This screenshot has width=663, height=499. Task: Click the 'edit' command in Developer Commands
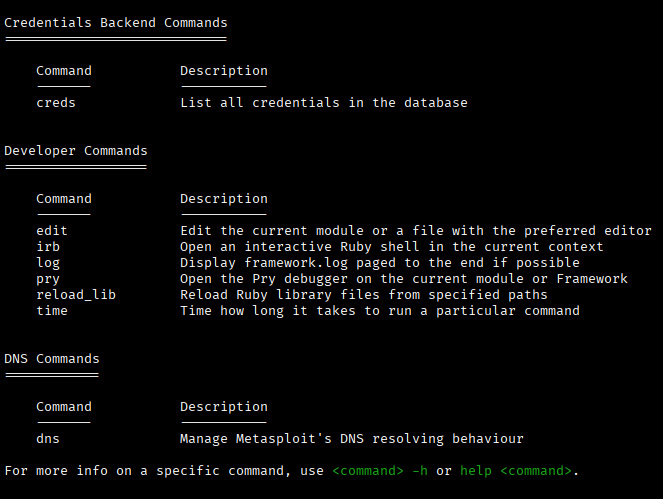point(52,231)
